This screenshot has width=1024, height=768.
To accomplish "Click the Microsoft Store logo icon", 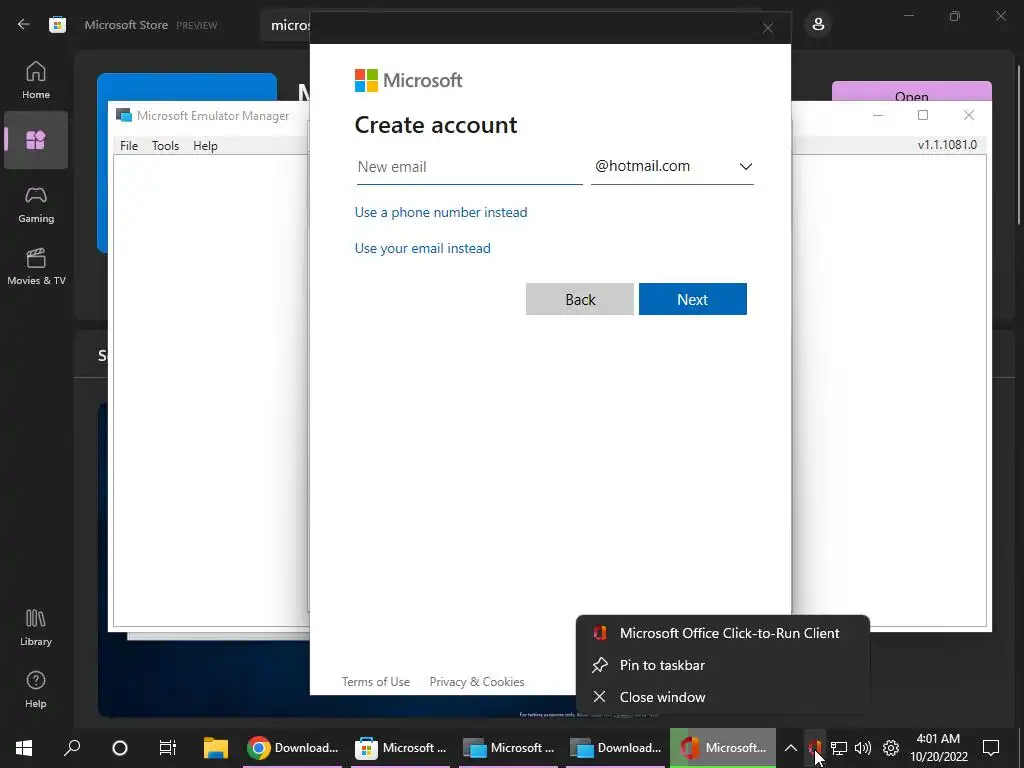I will pyautogui.click(x=57, y=25).
